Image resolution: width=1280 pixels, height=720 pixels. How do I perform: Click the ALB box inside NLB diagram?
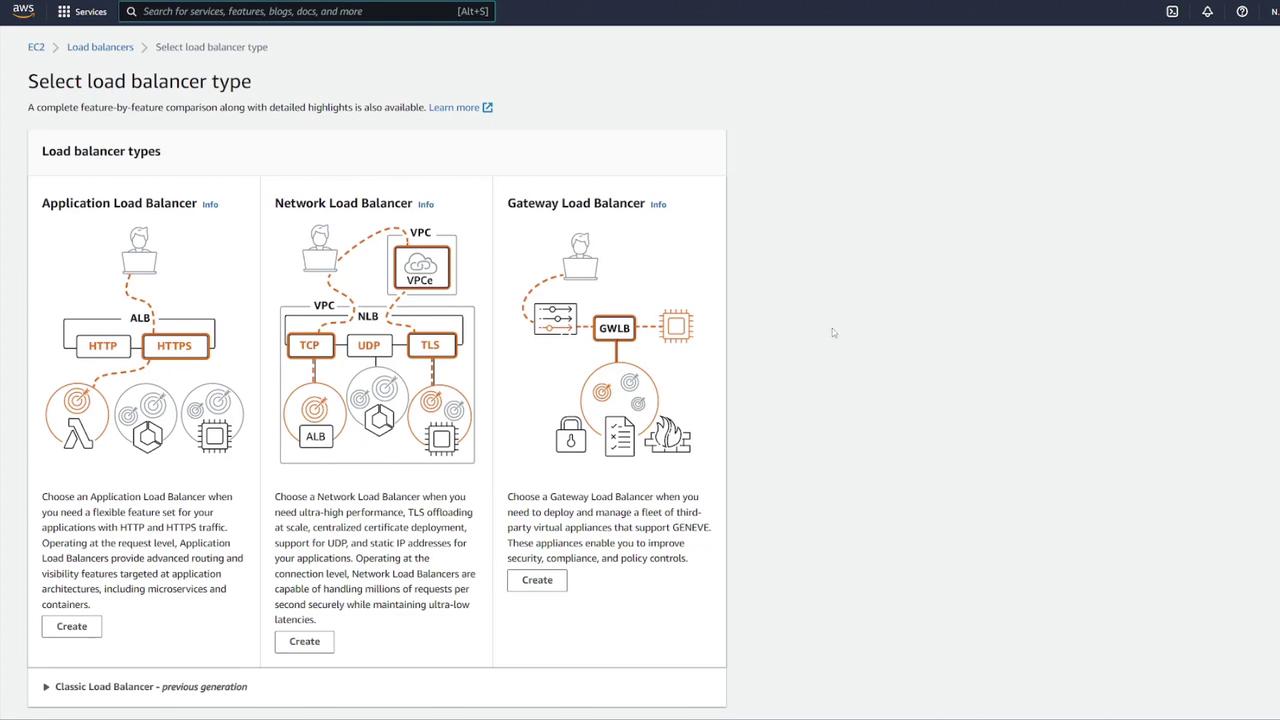[x=315, y=436]
